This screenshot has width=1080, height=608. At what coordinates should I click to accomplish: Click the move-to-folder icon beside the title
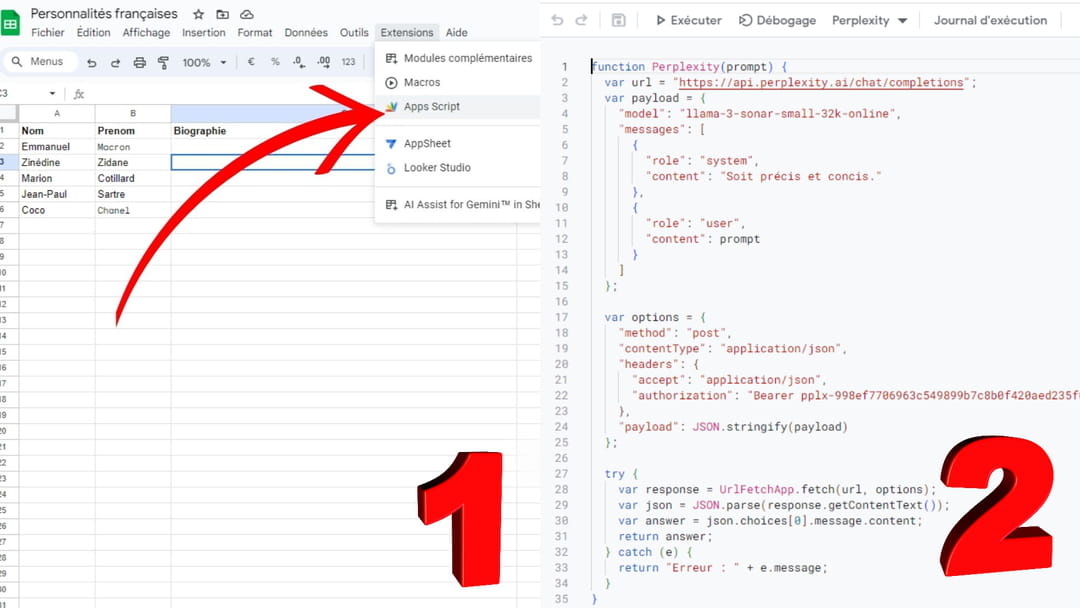click(222, 14)
